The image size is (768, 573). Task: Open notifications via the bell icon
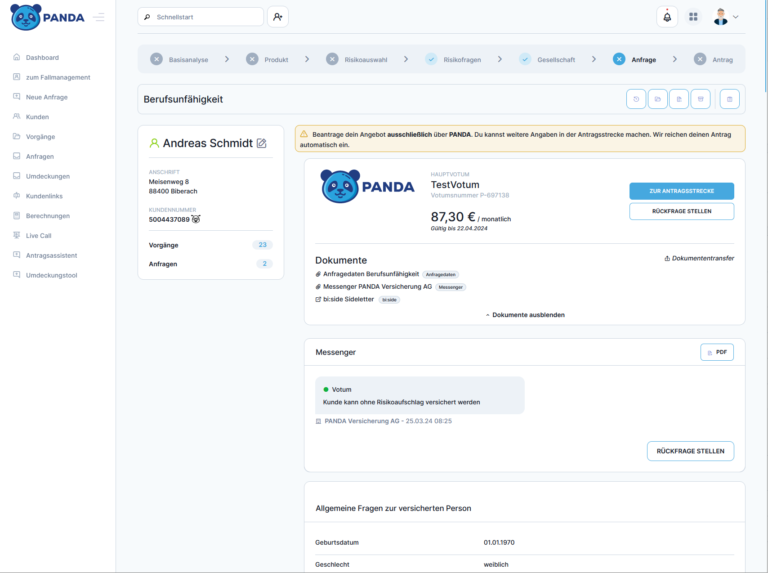coord(667,17)
